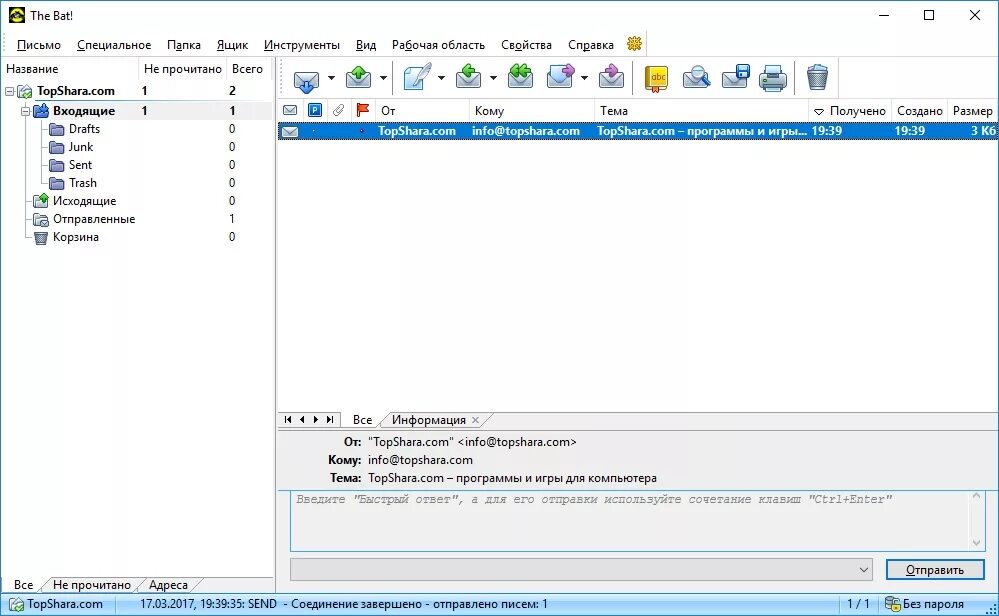This screenshot has height=616, width=999.
Task: Sort messages by Размер column
Action: pos(972,110)
